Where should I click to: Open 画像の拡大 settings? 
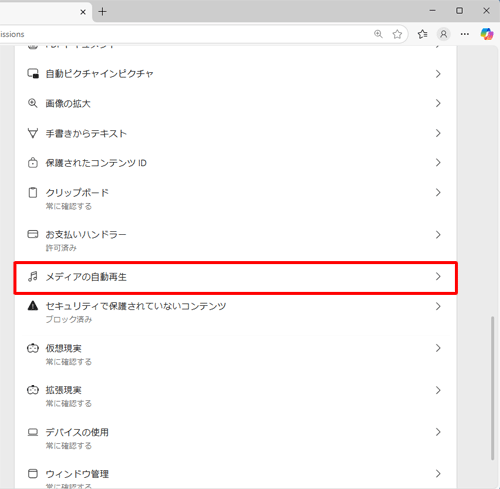click(235, 103)
